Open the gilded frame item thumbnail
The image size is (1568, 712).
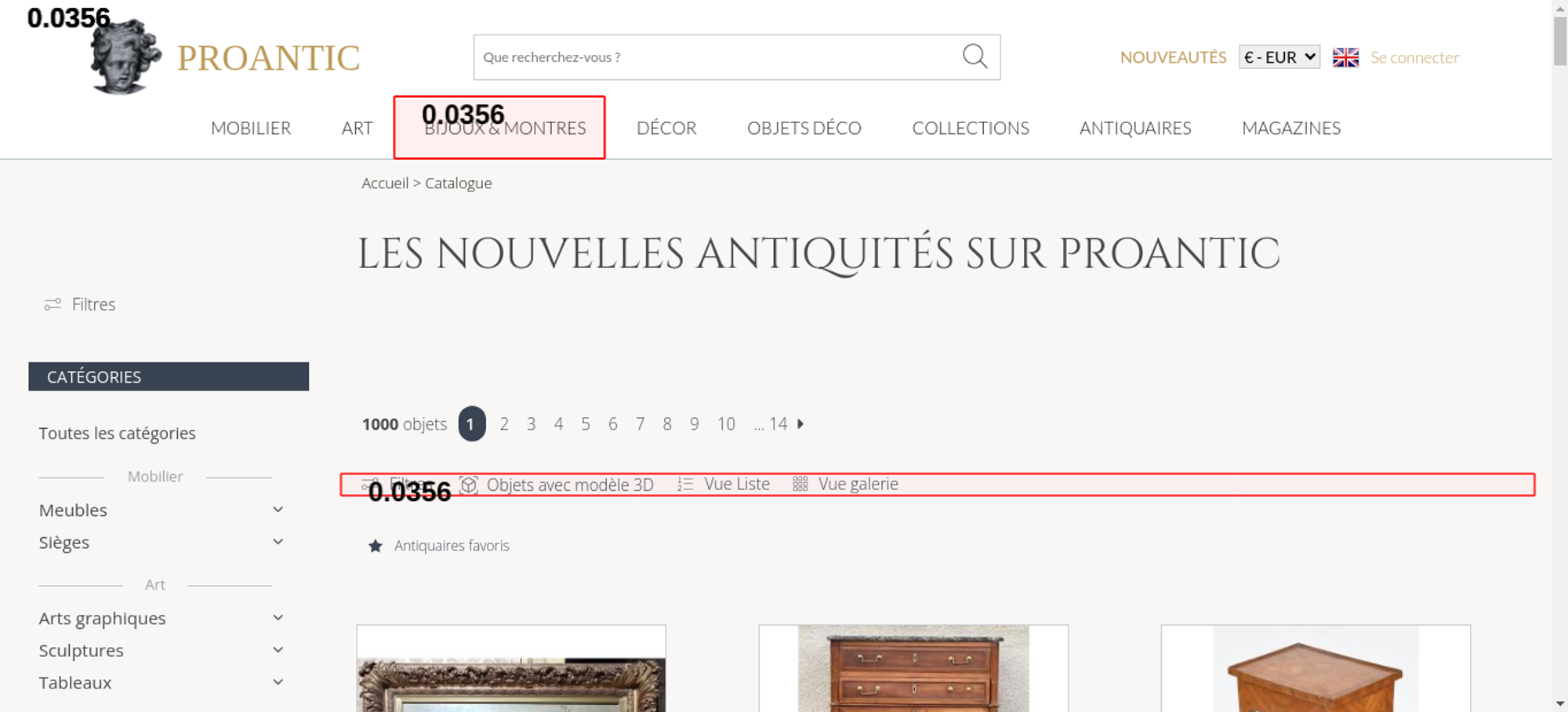click(511, 668)
